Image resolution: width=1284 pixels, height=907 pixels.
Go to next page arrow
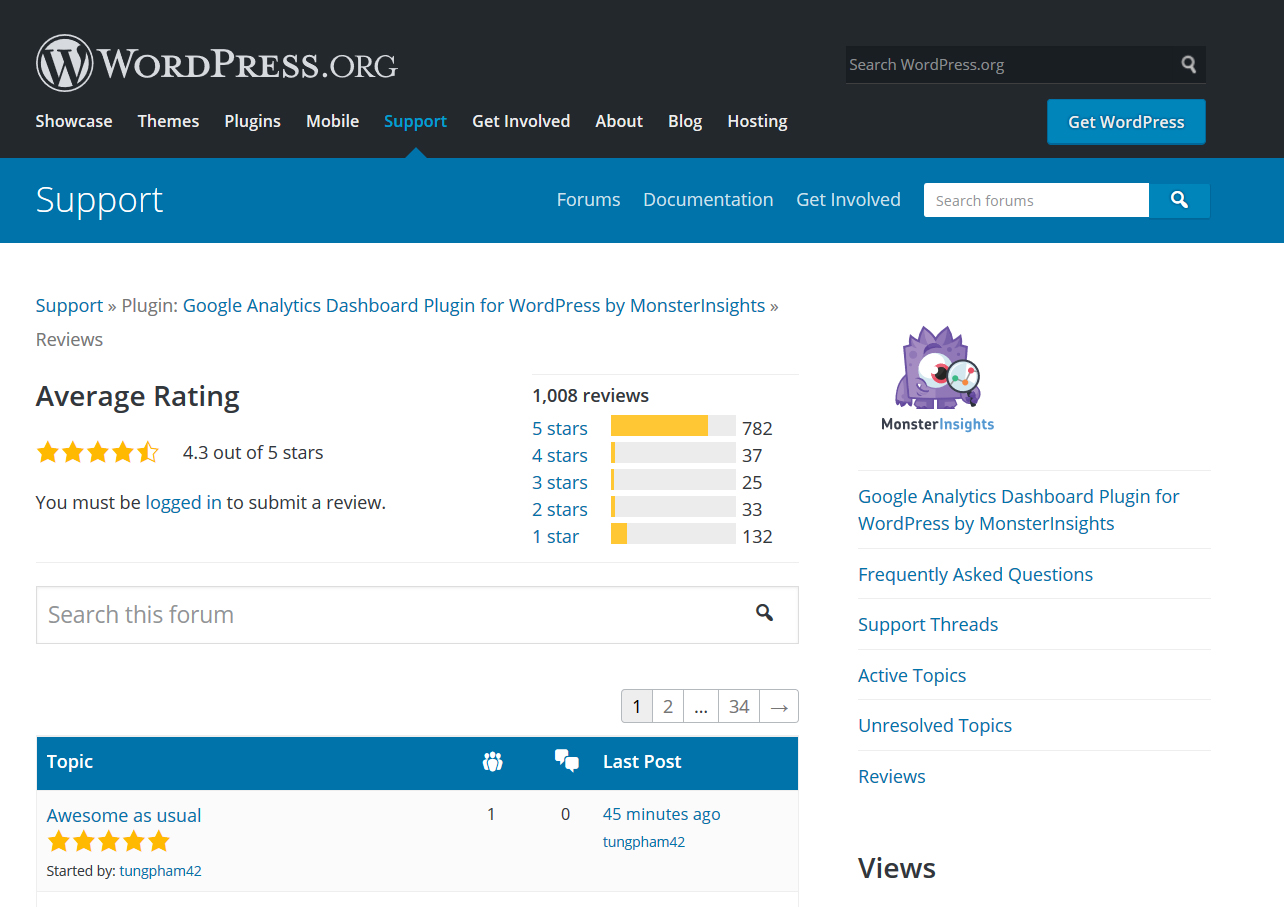[779, 706]
